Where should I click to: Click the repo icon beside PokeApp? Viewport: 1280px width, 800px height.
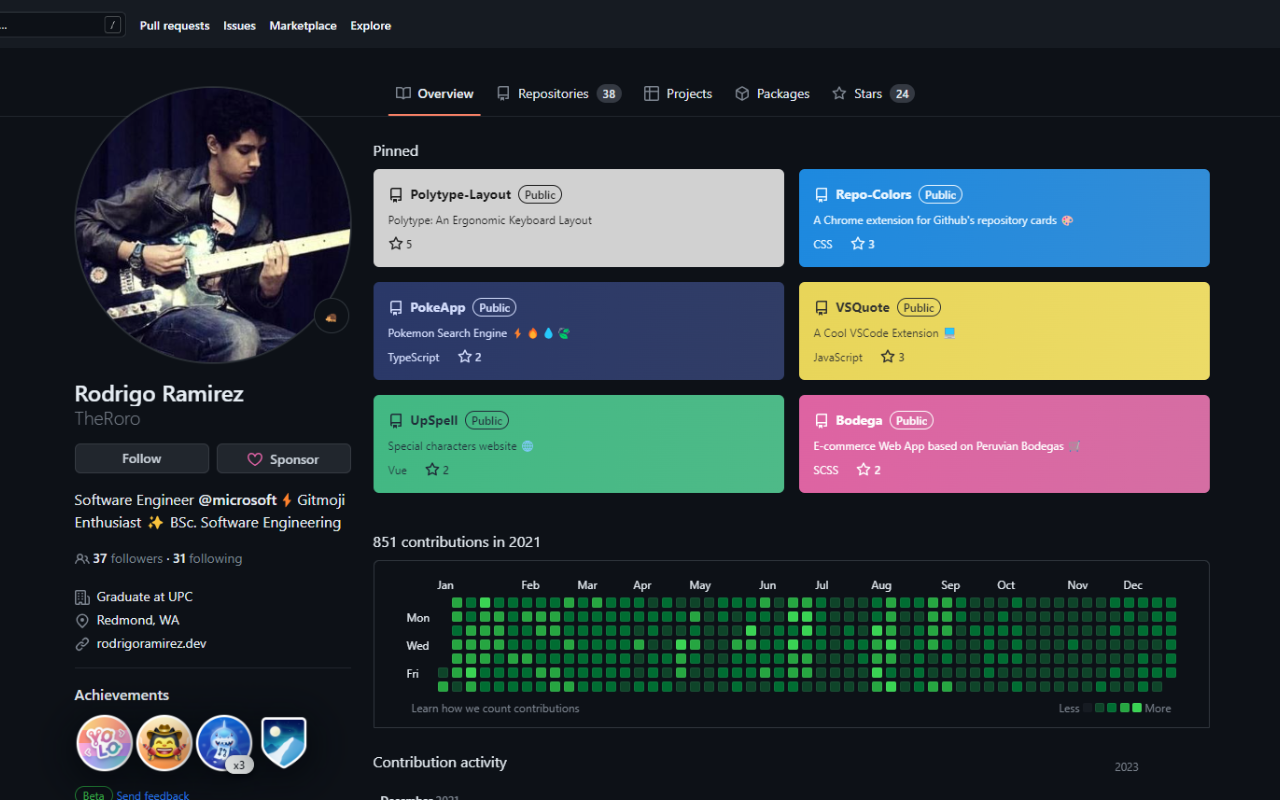pyautogui.click(x=396, y=308)
